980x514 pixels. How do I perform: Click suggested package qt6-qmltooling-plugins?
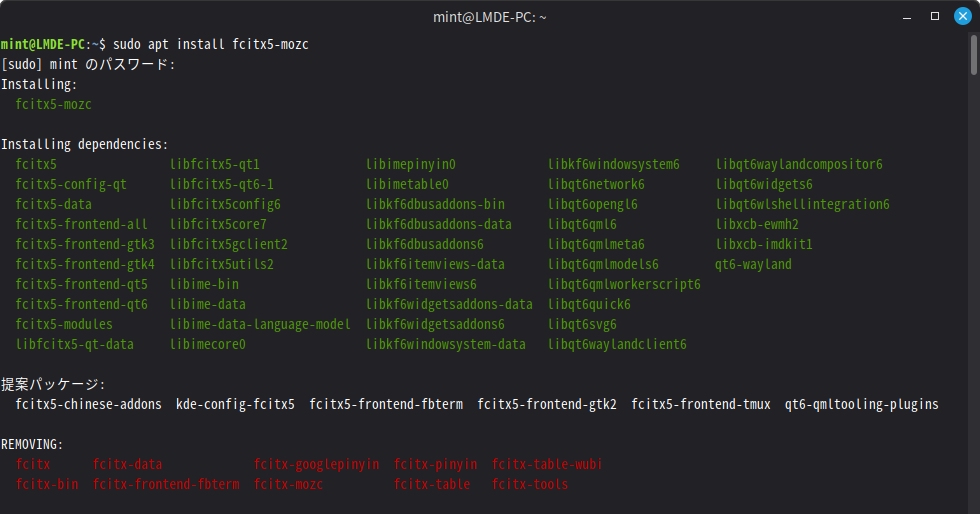coord(861,404)
